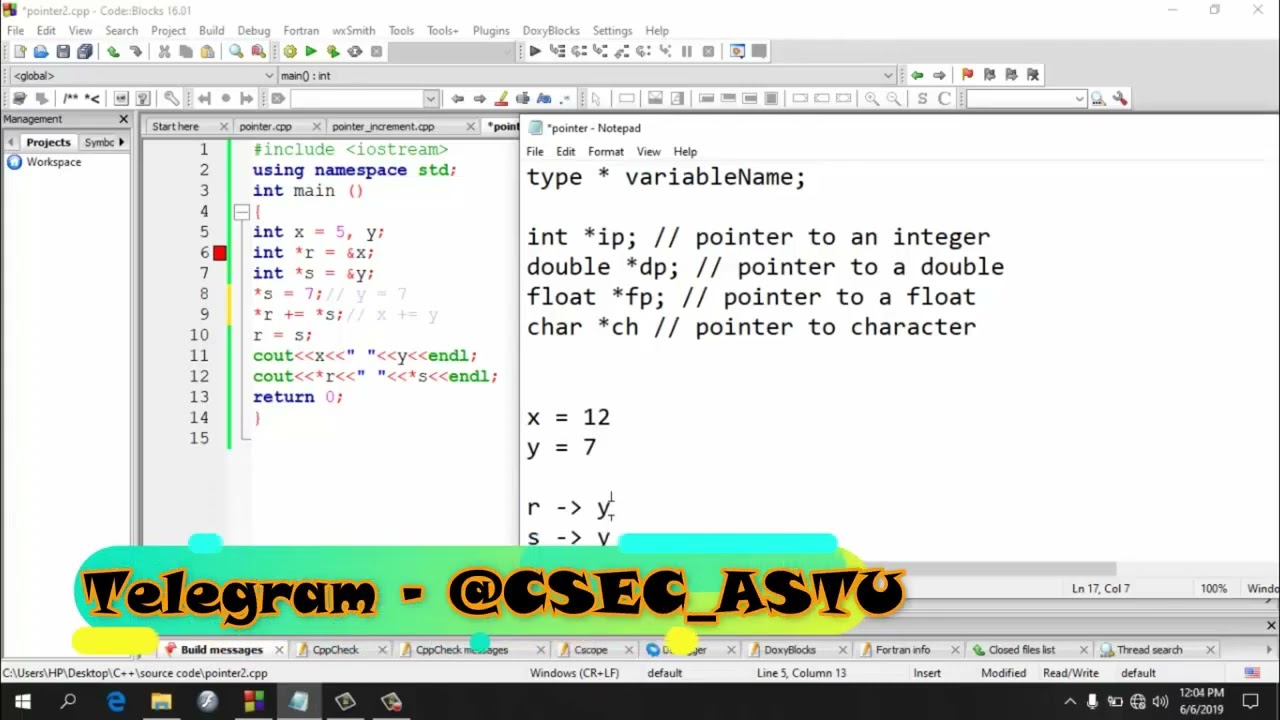Cut the selection using the scissors icon
1280x720 pixels.
pyautogui.click(x=163, y=52)
